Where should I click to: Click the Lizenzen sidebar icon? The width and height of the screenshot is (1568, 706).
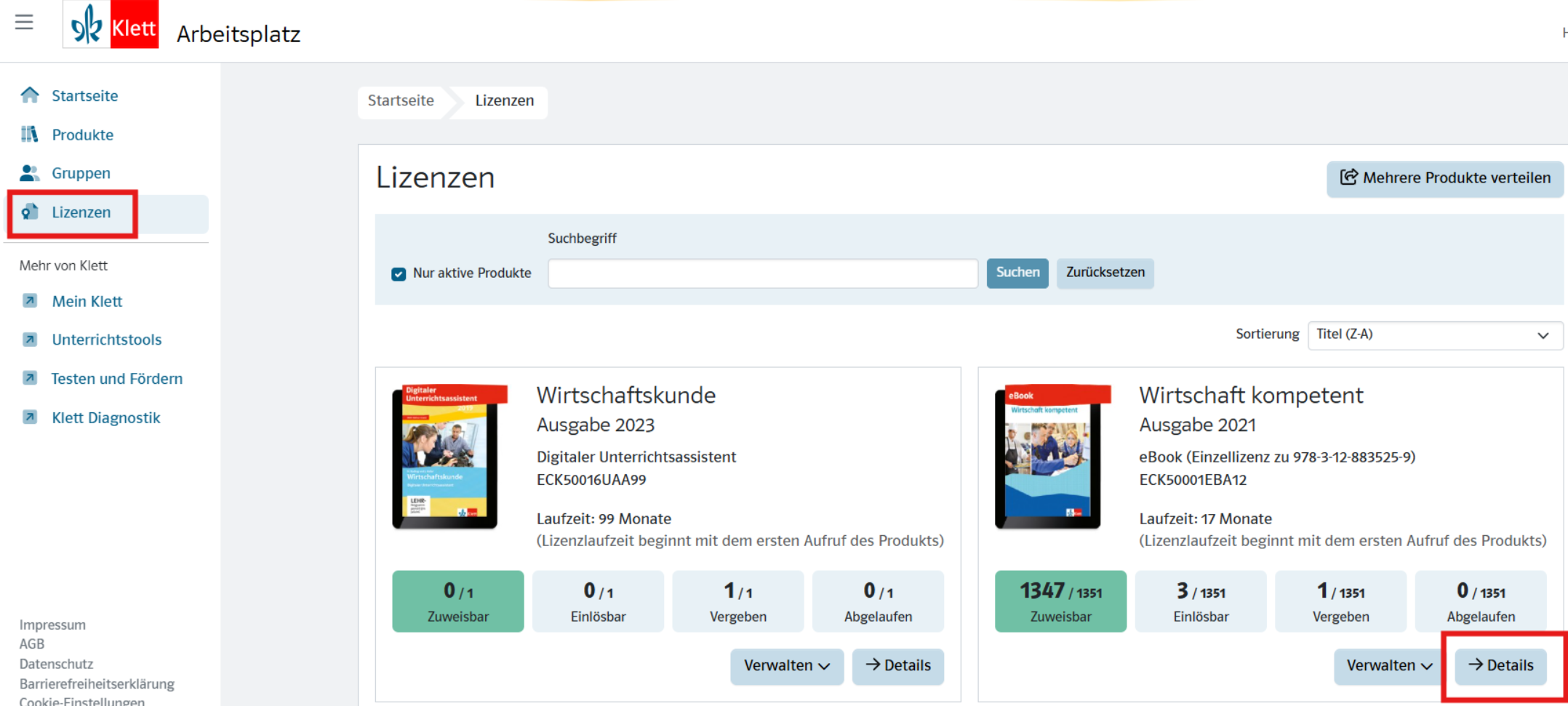click(x=30, y=212)
